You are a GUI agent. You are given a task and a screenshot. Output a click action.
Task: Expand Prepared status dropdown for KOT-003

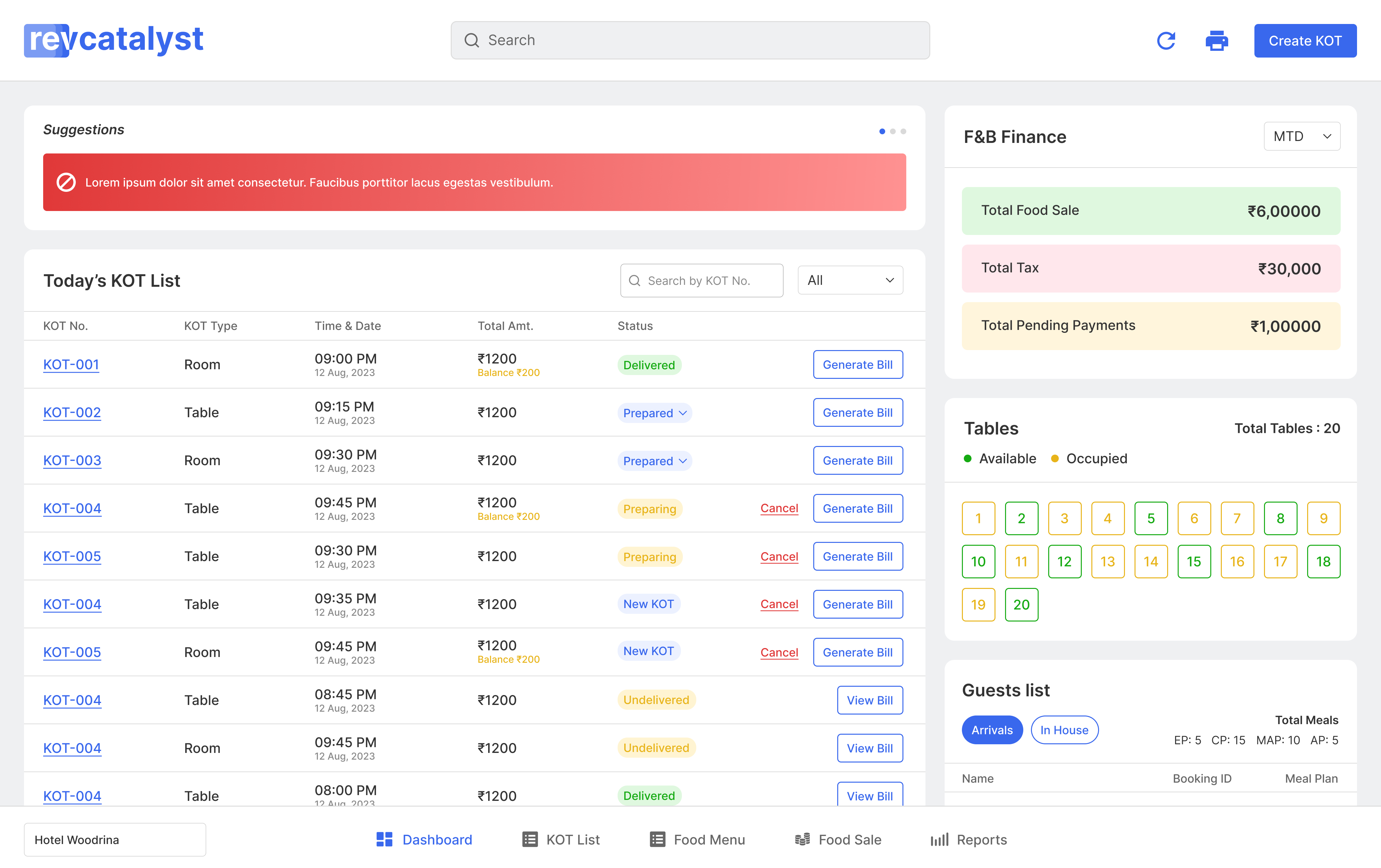pyautogui.click(x=654, y=461)
